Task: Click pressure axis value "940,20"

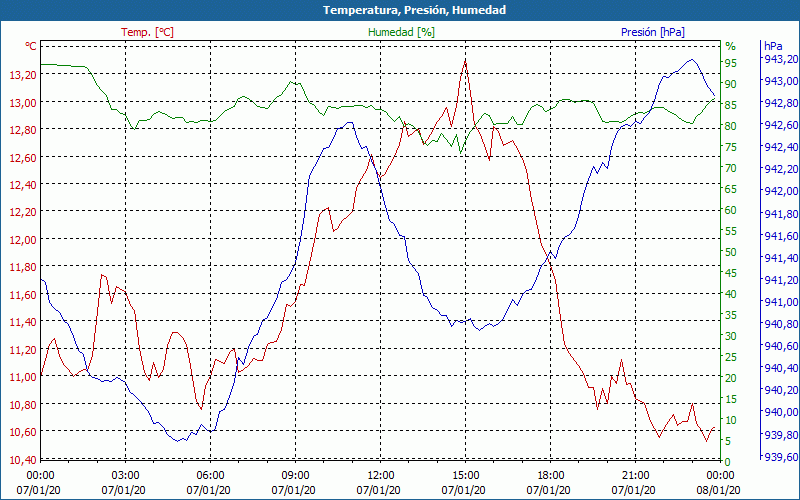Action: click(782, 390)
